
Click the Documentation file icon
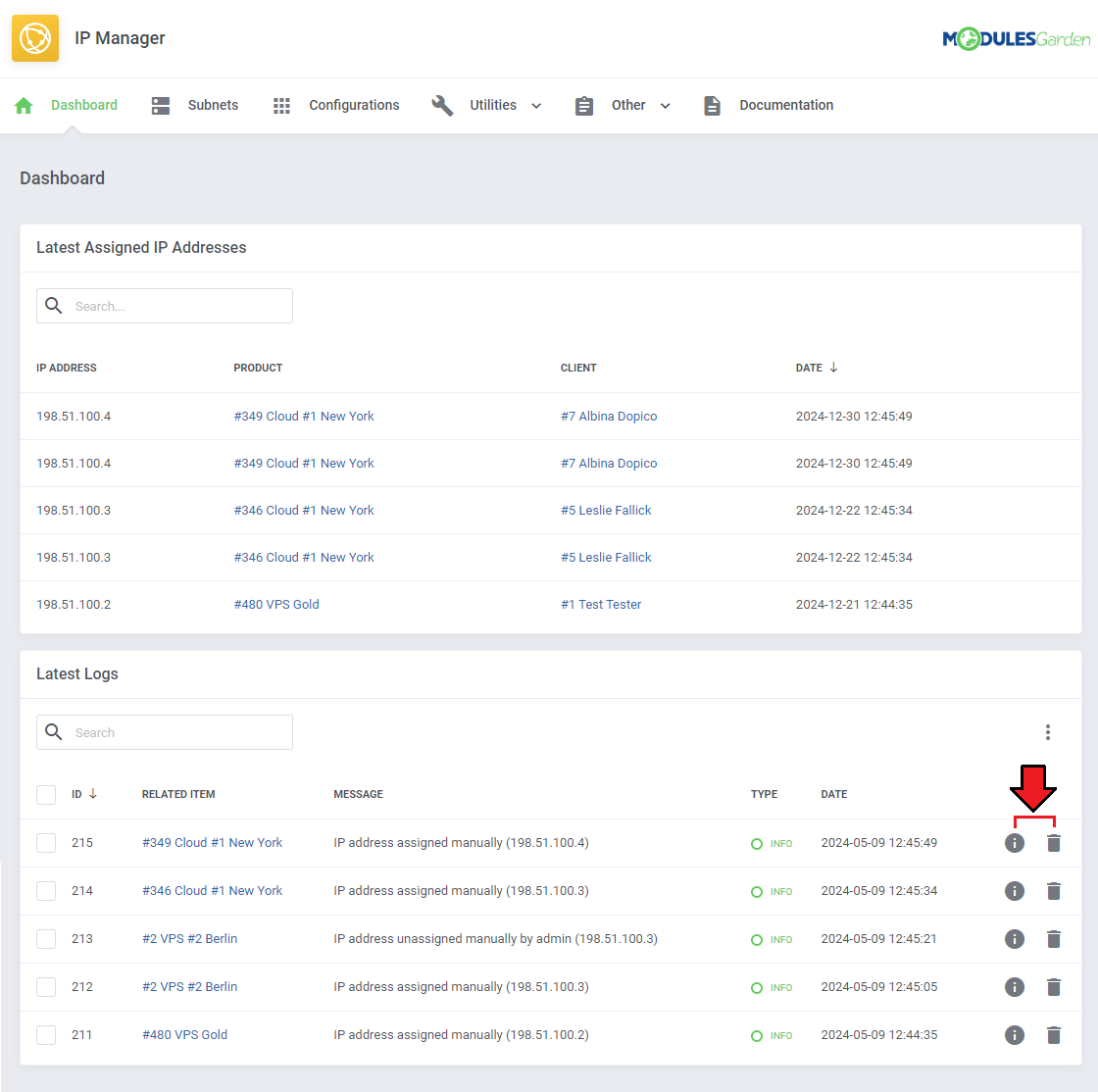coord(712,106)
